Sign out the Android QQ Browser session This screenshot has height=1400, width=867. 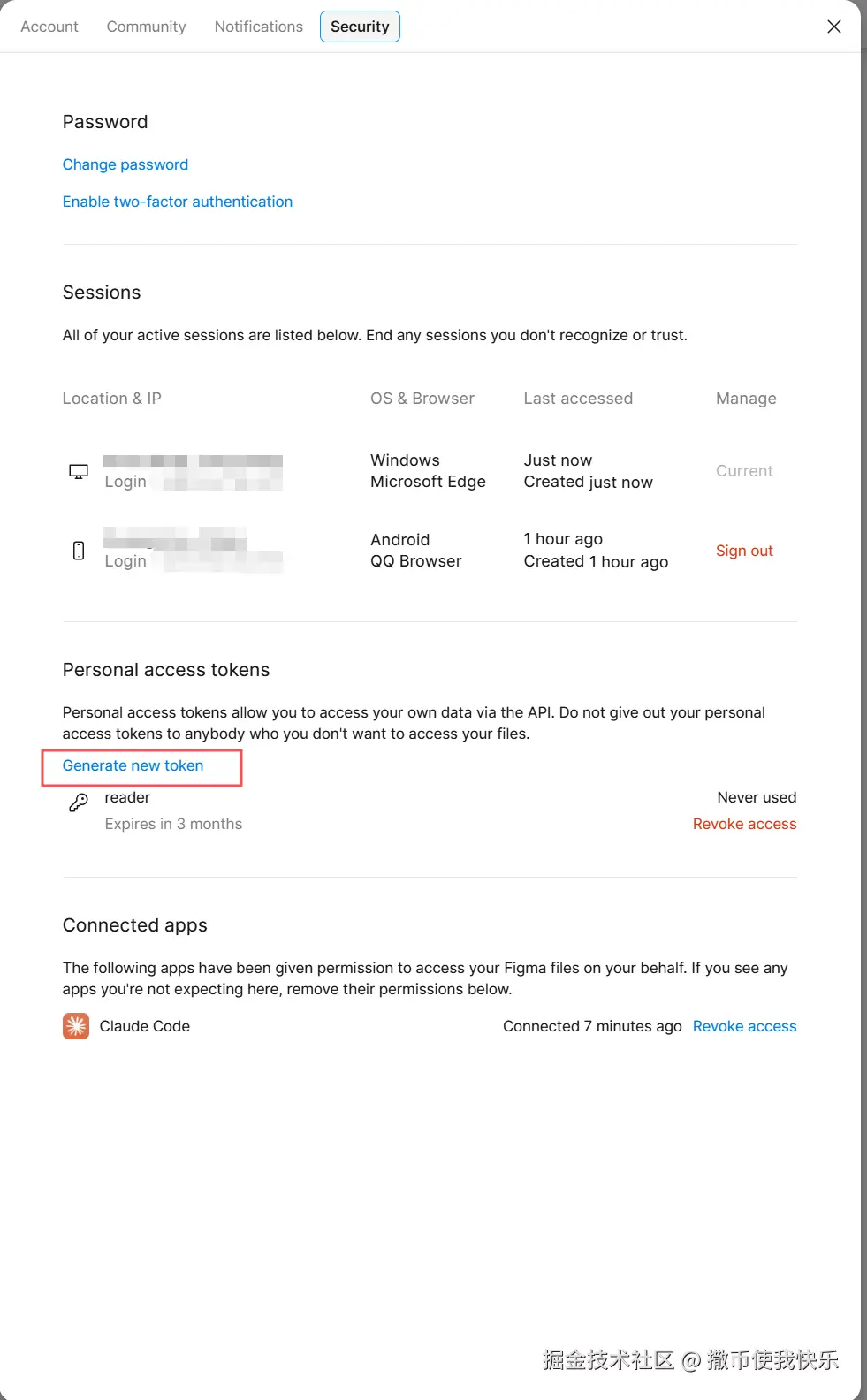pos(744,551)
